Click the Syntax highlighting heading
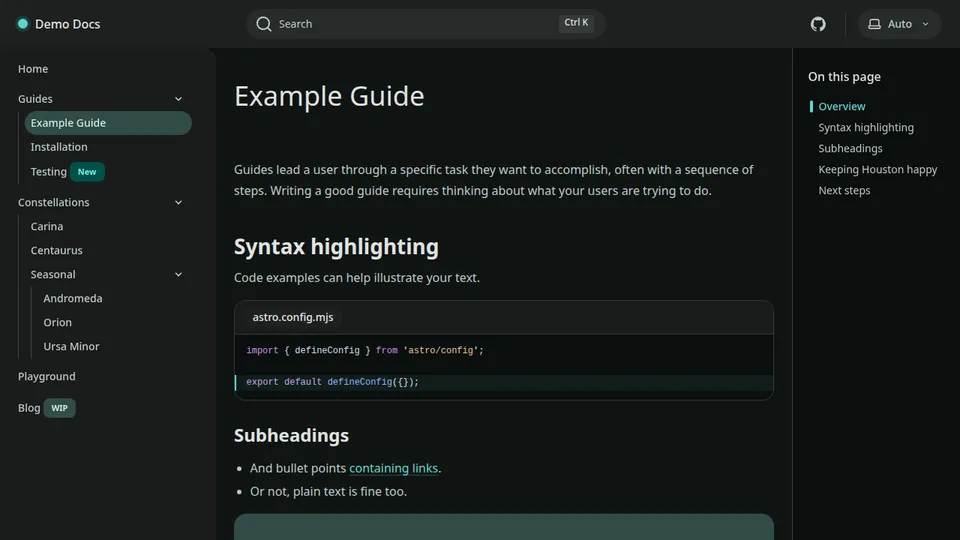 (x=336, y=247)
